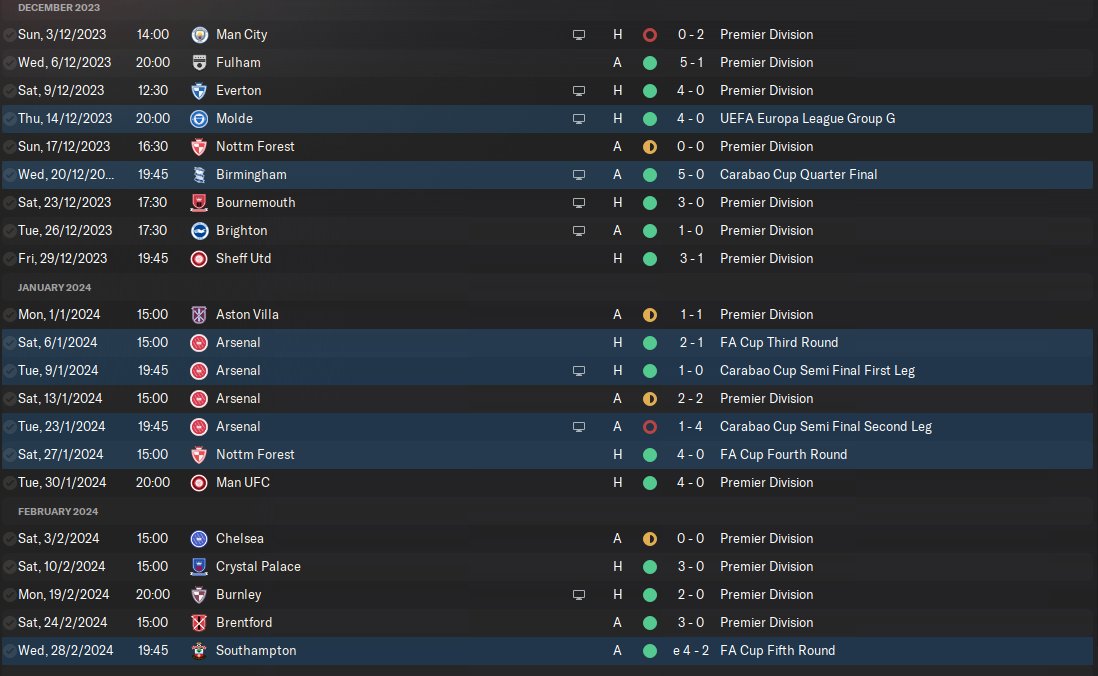The width and height of the screenshot is (1098, 676).
Task: Toggle the check mark on Sheff Utd fixture row
Action: (9, 258)
